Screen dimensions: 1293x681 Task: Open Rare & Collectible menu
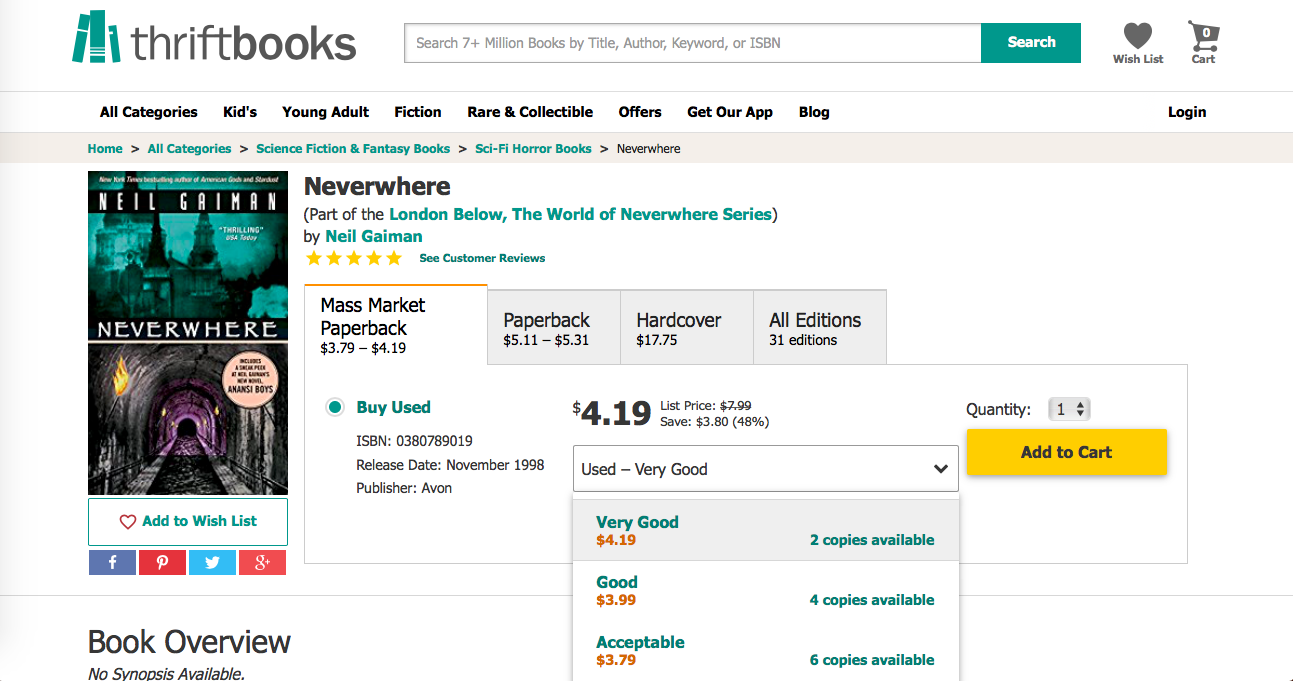(x=530, y=112)
